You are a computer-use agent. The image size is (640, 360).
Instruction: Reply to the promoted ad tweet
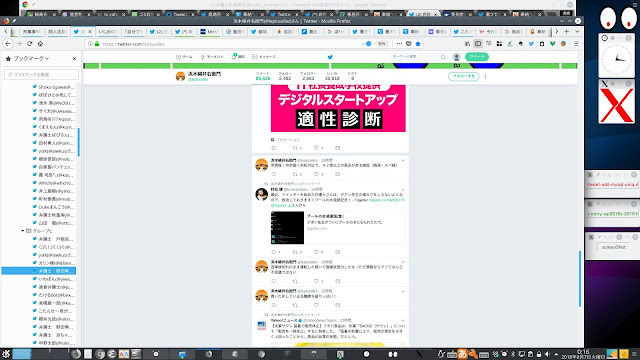pyautogui.click(x=274, y=148)
